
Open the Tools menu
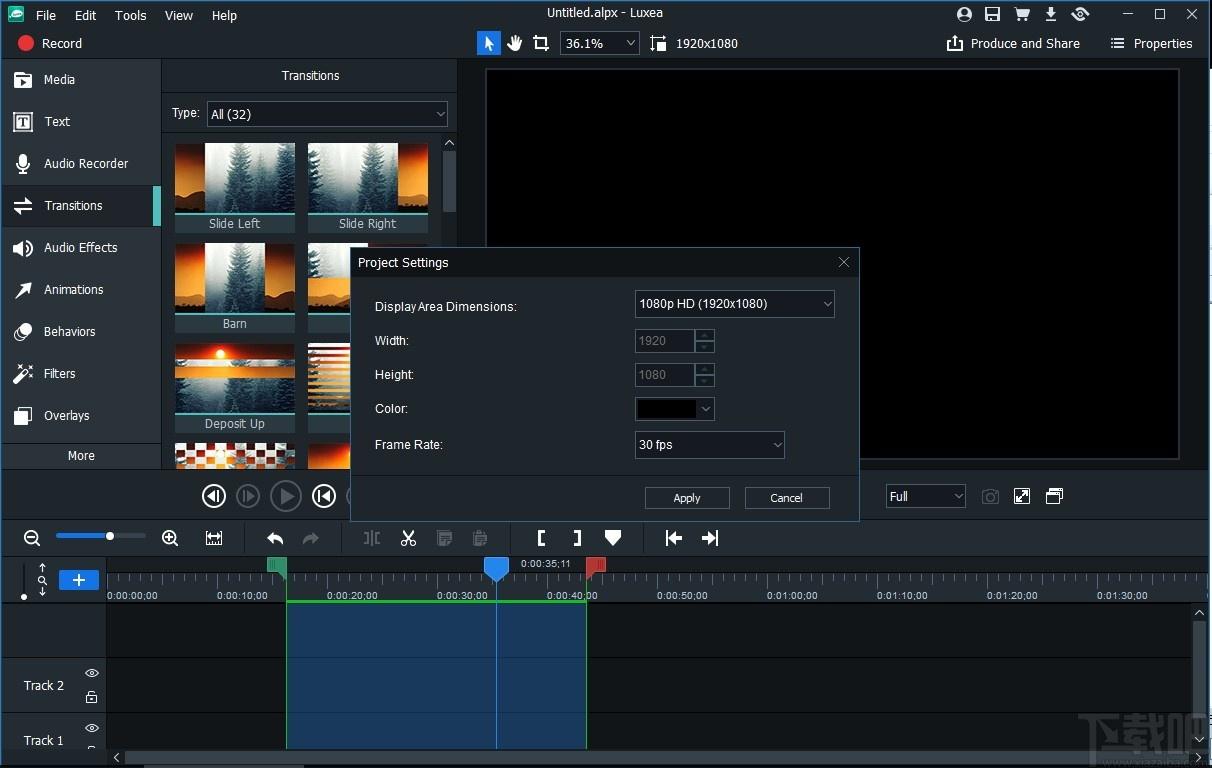click(131, 15)
